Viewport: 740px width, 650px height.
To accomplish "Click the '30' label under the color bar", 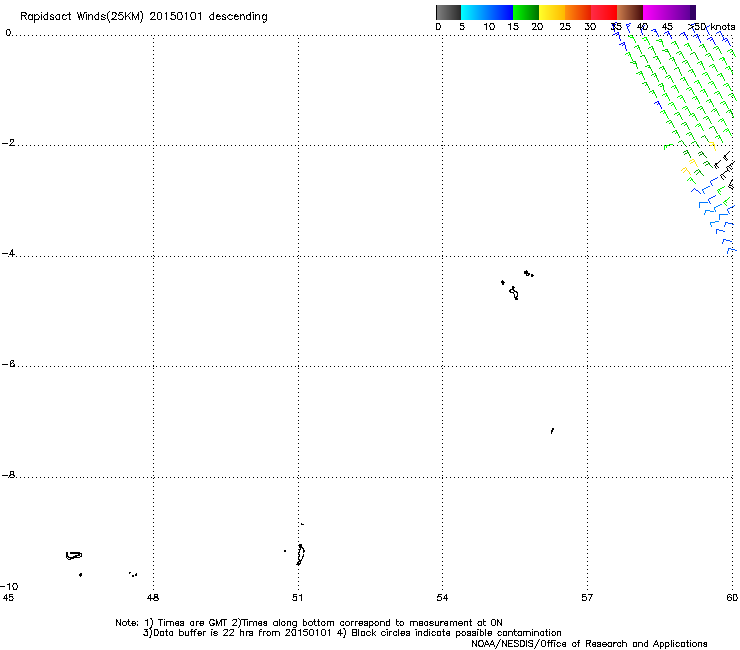I will coord(590,27).
